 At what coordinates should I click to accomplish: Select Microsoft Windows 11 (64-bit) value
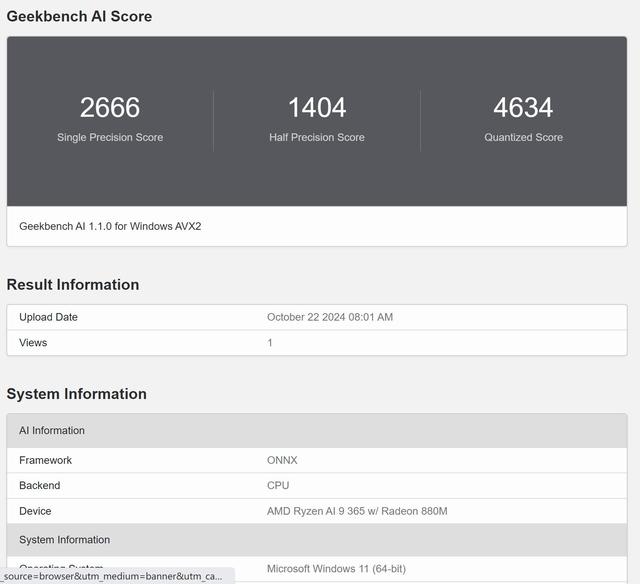point(336,568)
